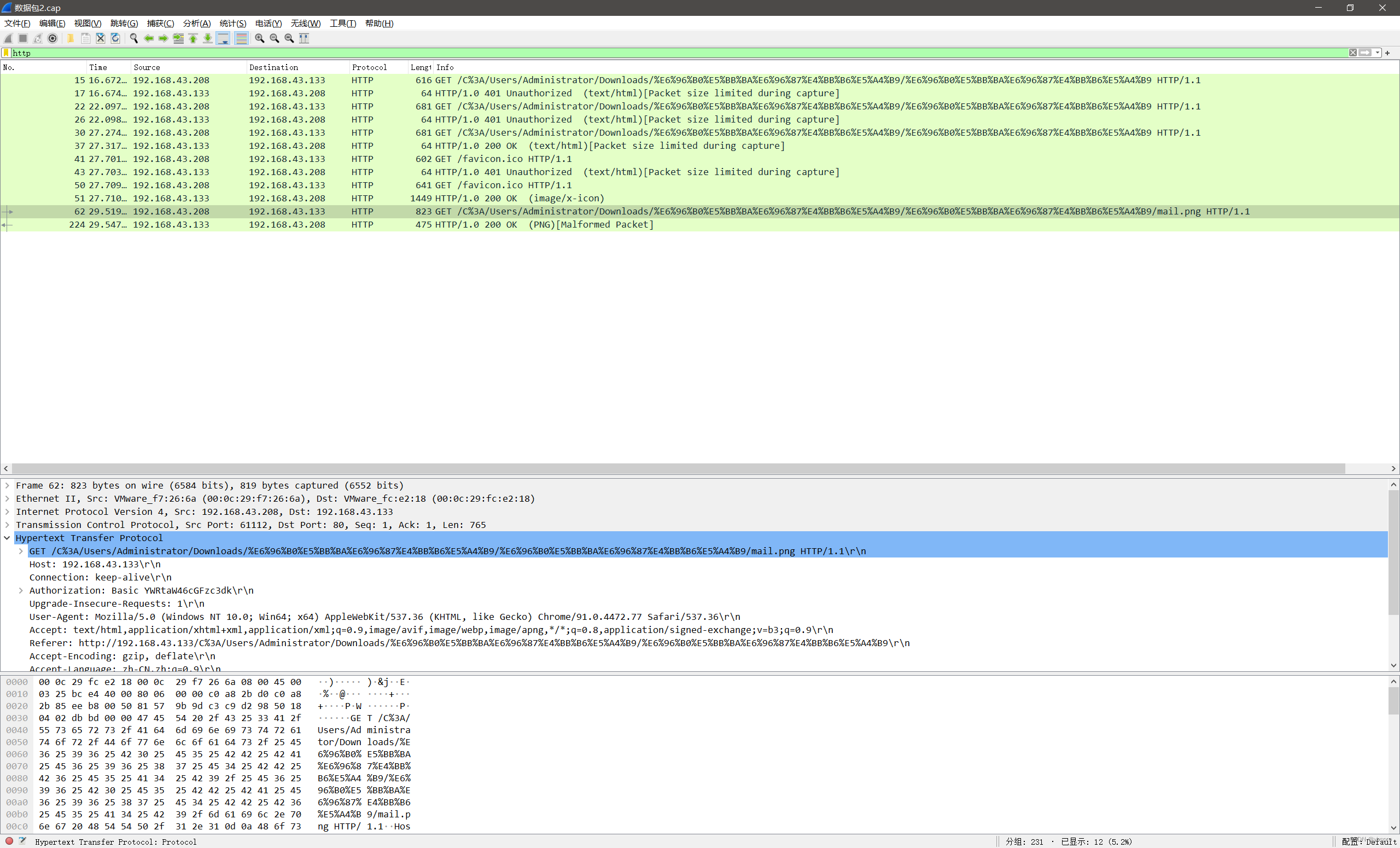1400x848 pixels.
Task: Close the capture file icon with X
Action: click(101, 38)
